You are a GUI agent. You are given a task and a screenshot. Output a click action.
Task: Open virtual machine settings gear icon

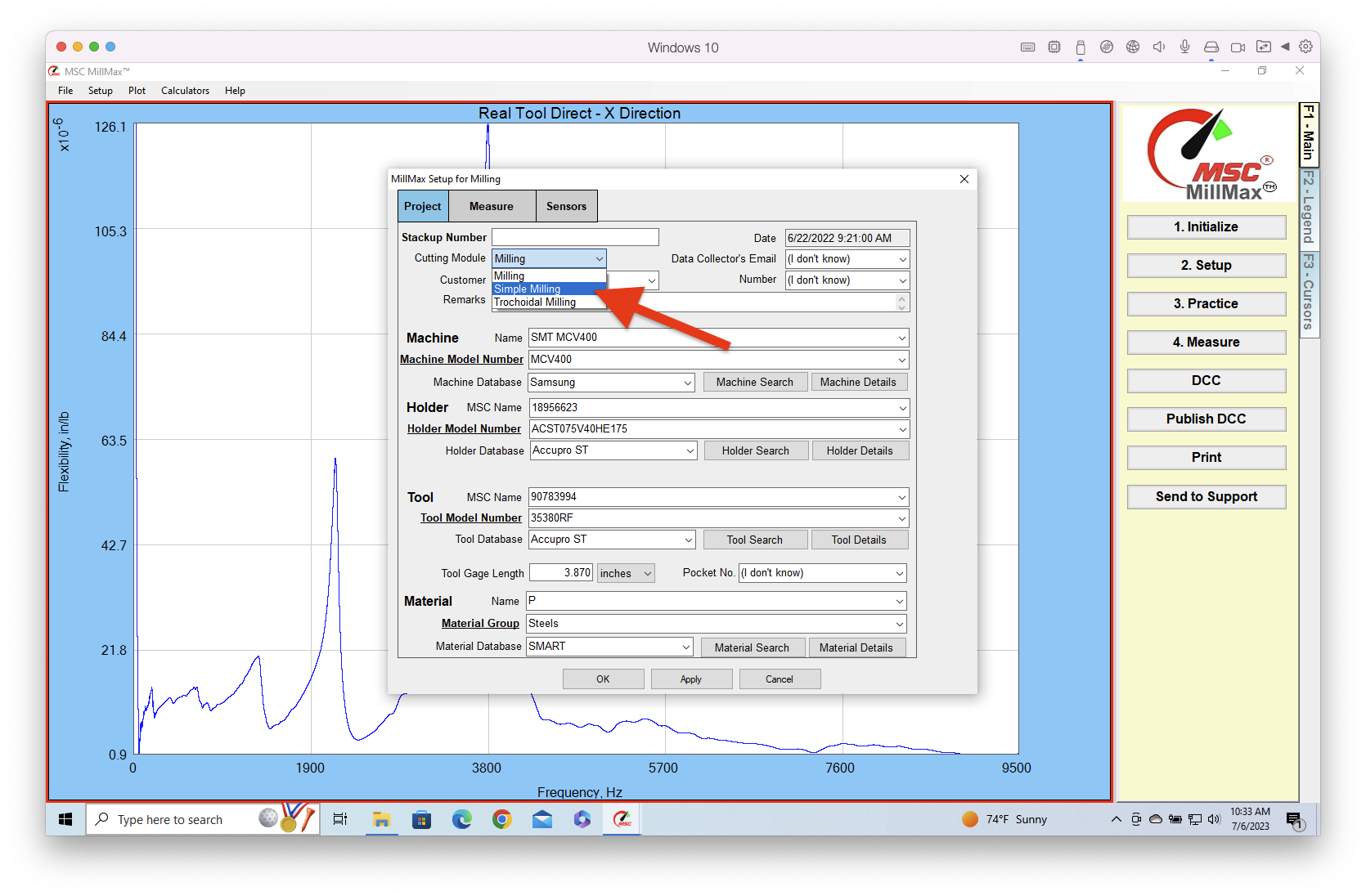[1305, 47]
